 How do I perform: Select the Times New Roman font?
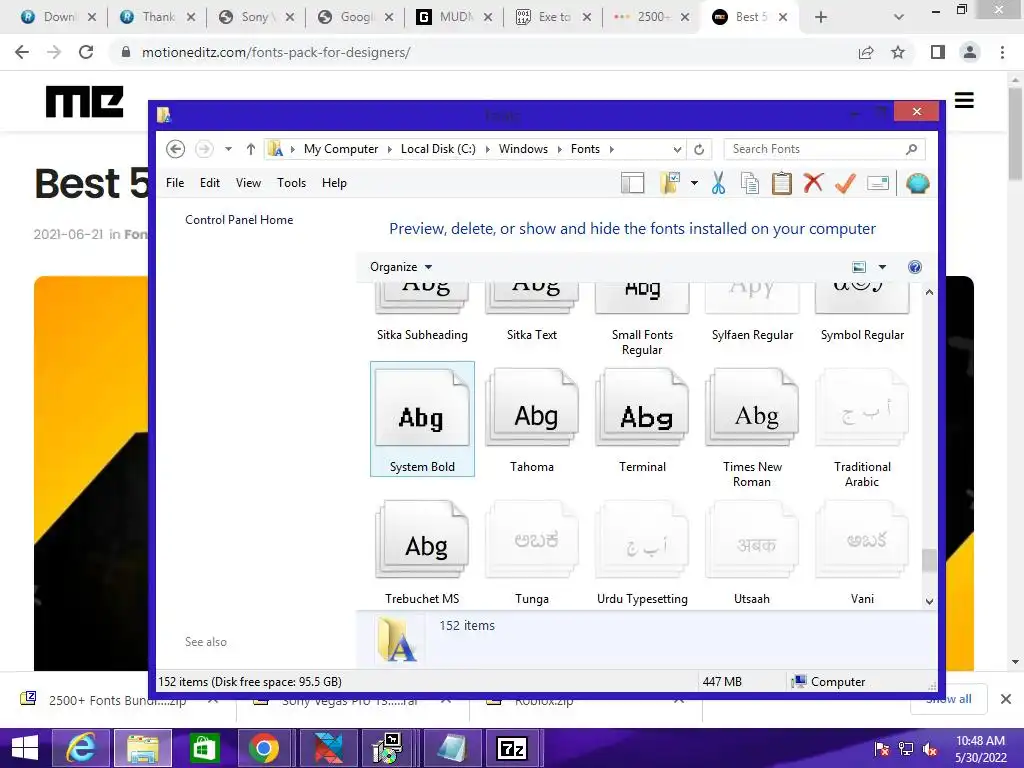click(752, 427)
